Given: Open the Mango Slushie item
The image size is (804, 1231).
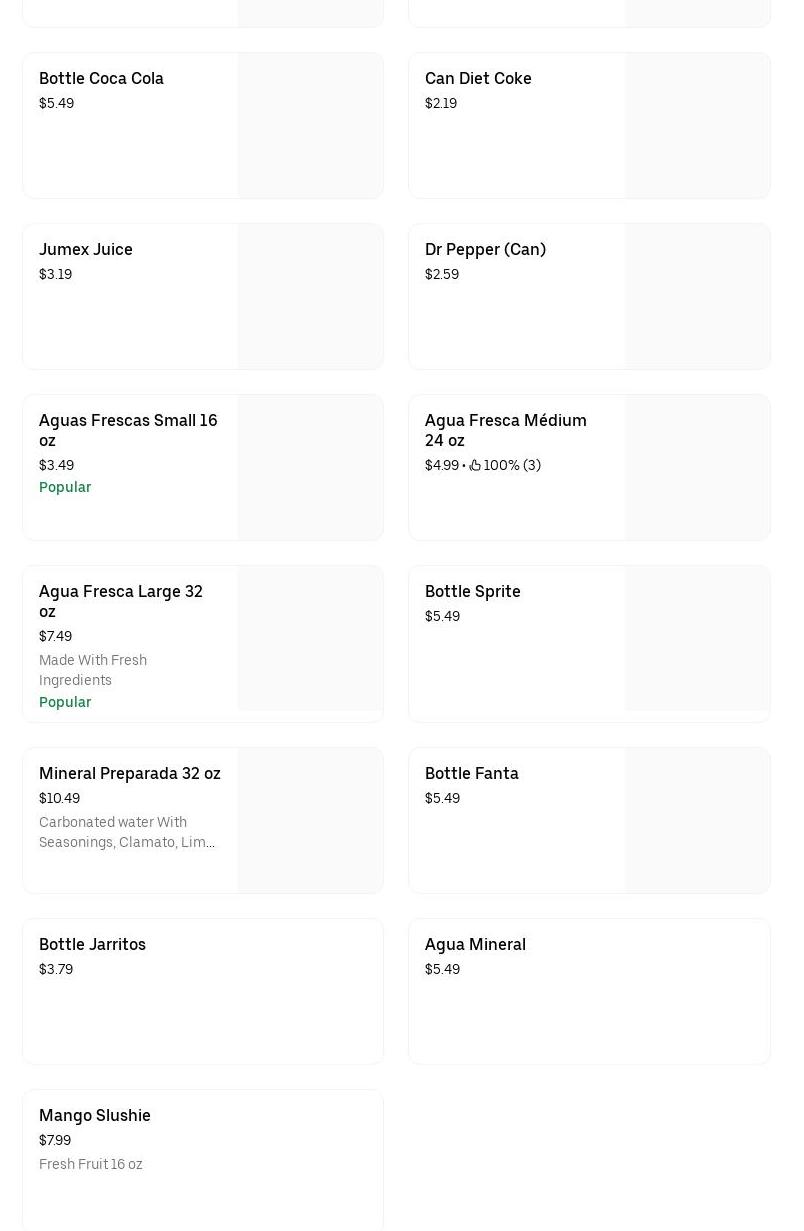Looking at the screenshot, I should pyautogui.click(x=95, y=1115).
